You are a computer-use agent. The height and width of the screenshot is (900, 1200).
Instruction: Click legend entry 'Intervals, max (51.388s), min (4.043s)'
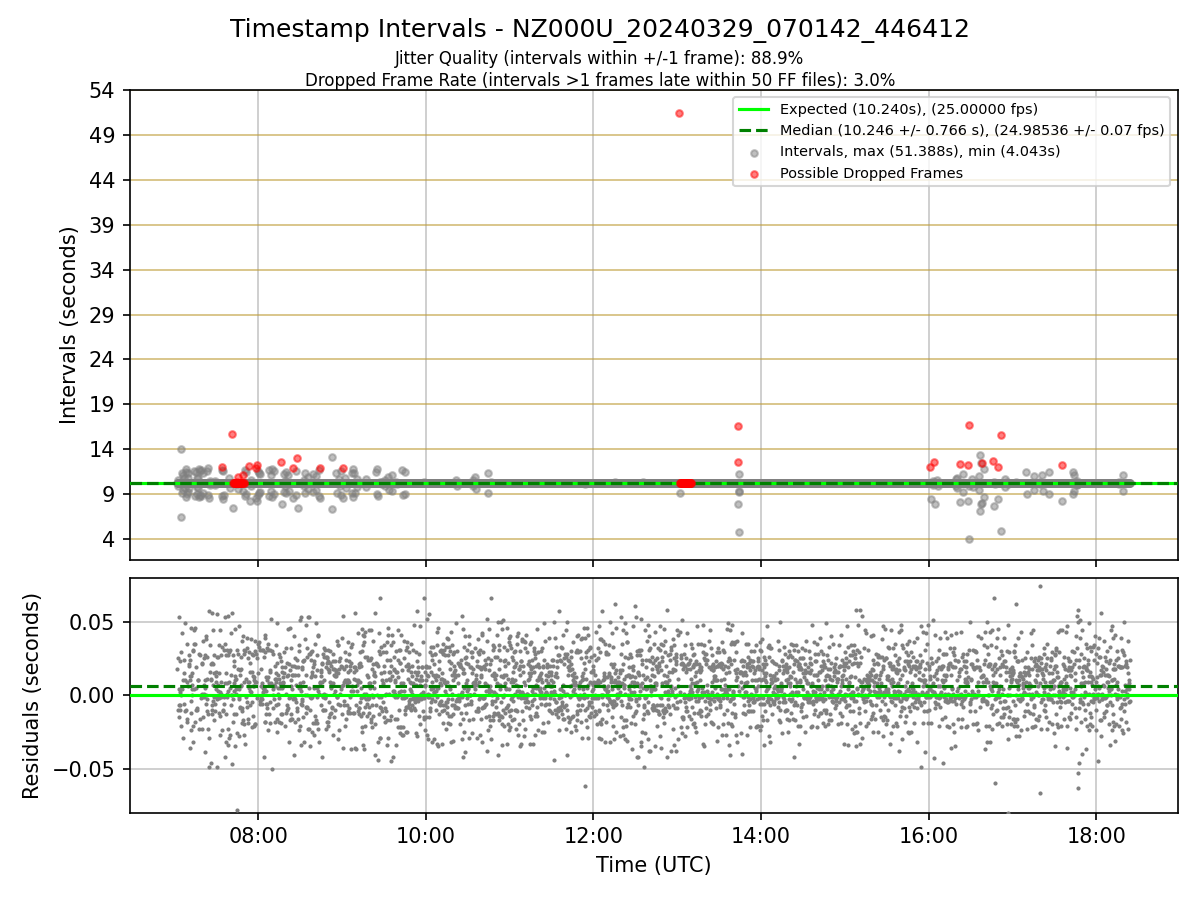pos(920,151)
